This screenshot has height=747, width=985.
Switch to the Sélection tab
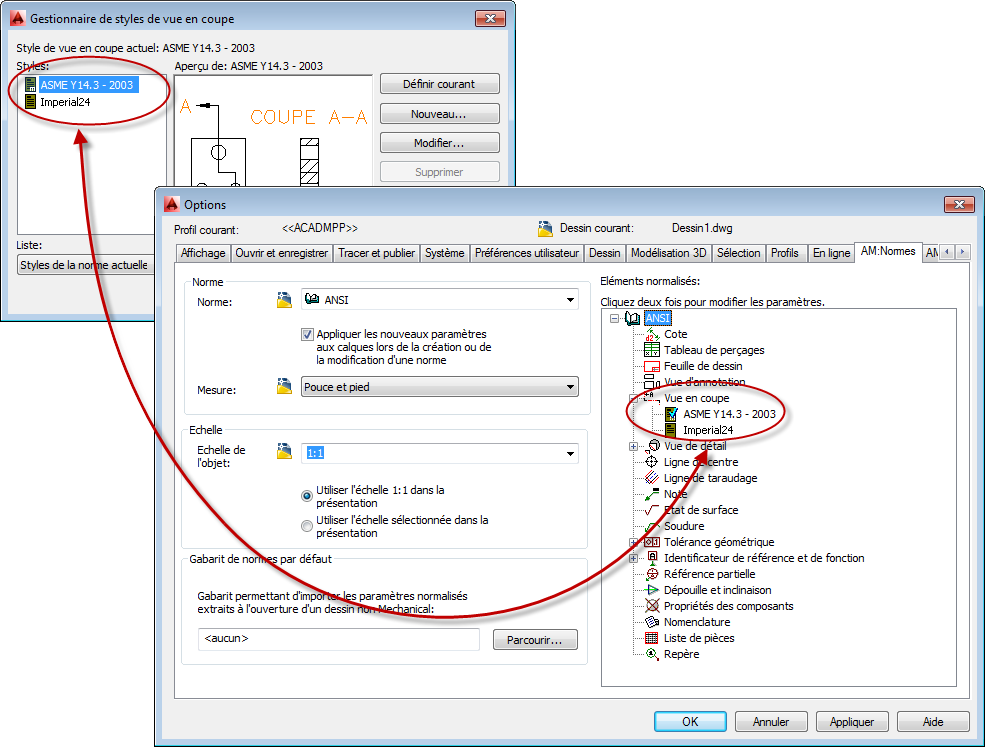(738, 253)
